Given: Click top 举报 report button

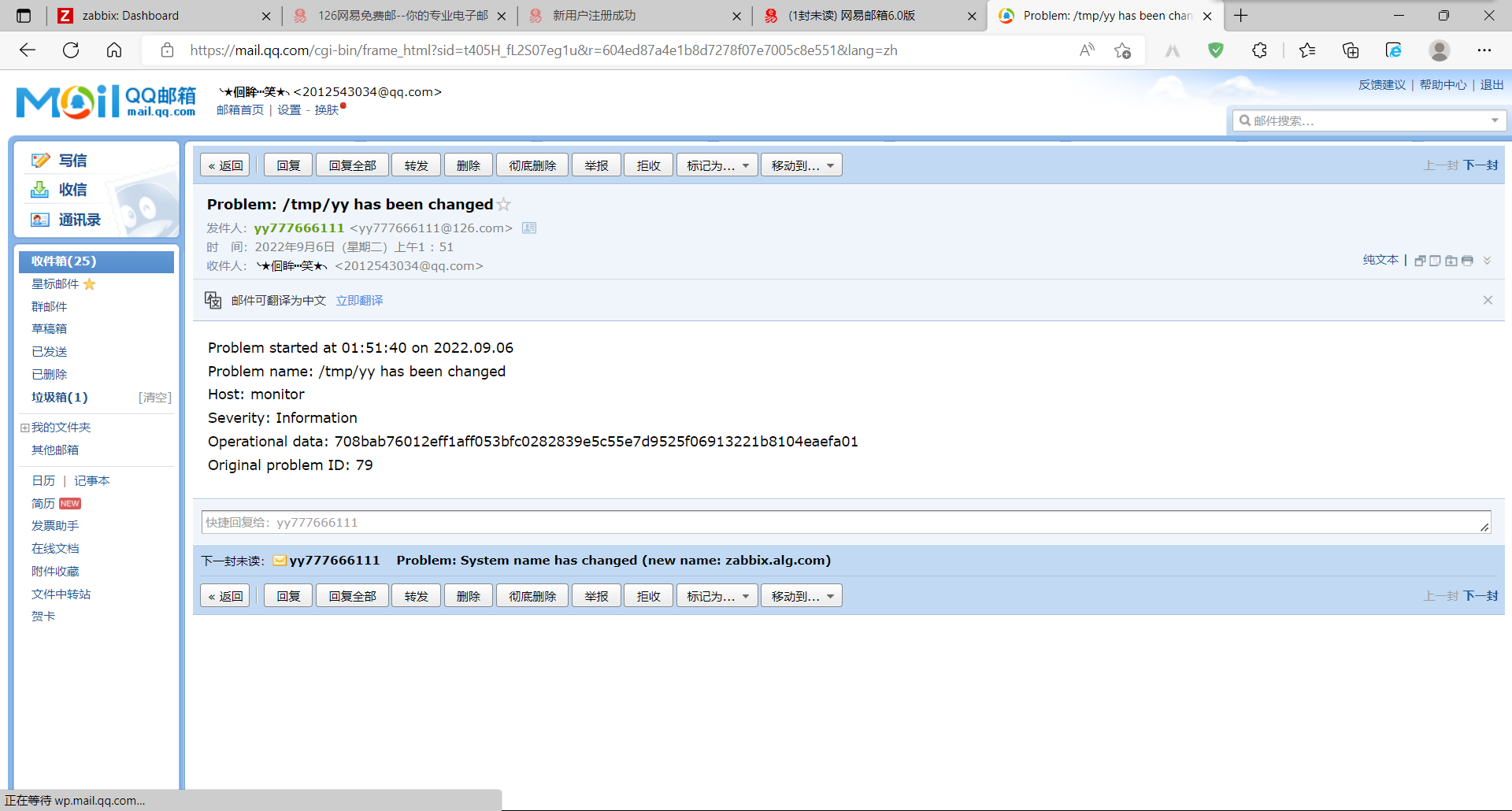Looking at the screenshot, I should (x=596, y=165).
